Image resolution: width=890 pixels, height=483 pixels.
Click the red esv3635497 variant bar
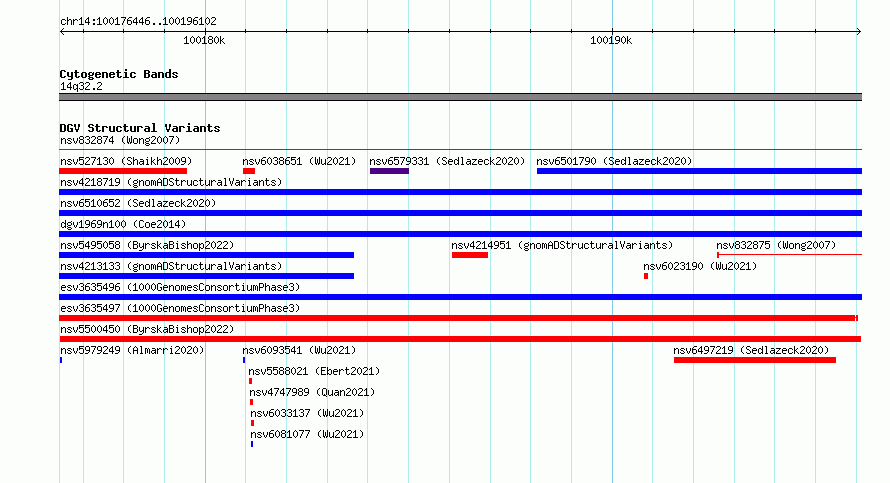coord(459,318)
